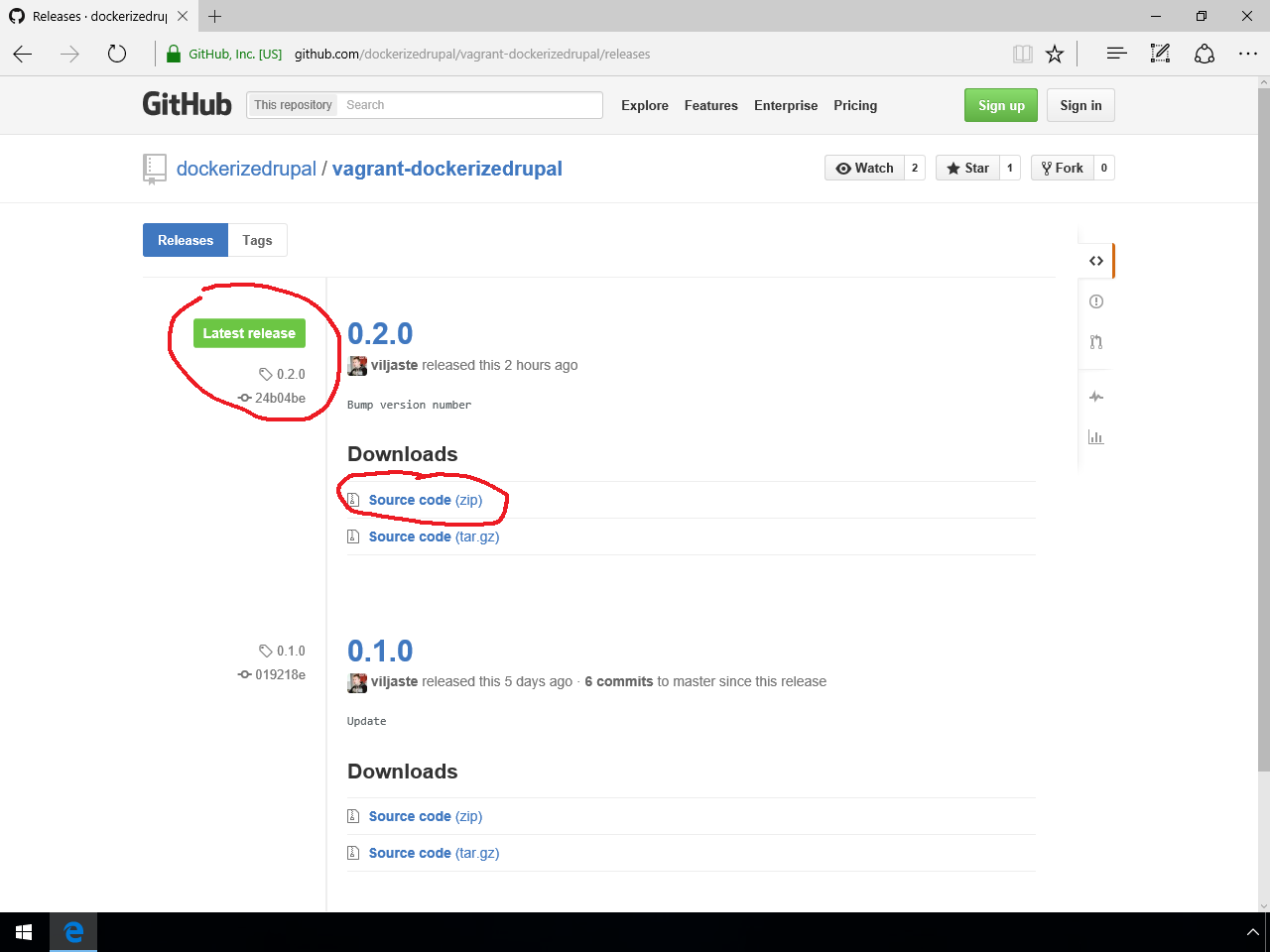Open viljaste profile on 0.2.0 release

(x=394, y=365)
